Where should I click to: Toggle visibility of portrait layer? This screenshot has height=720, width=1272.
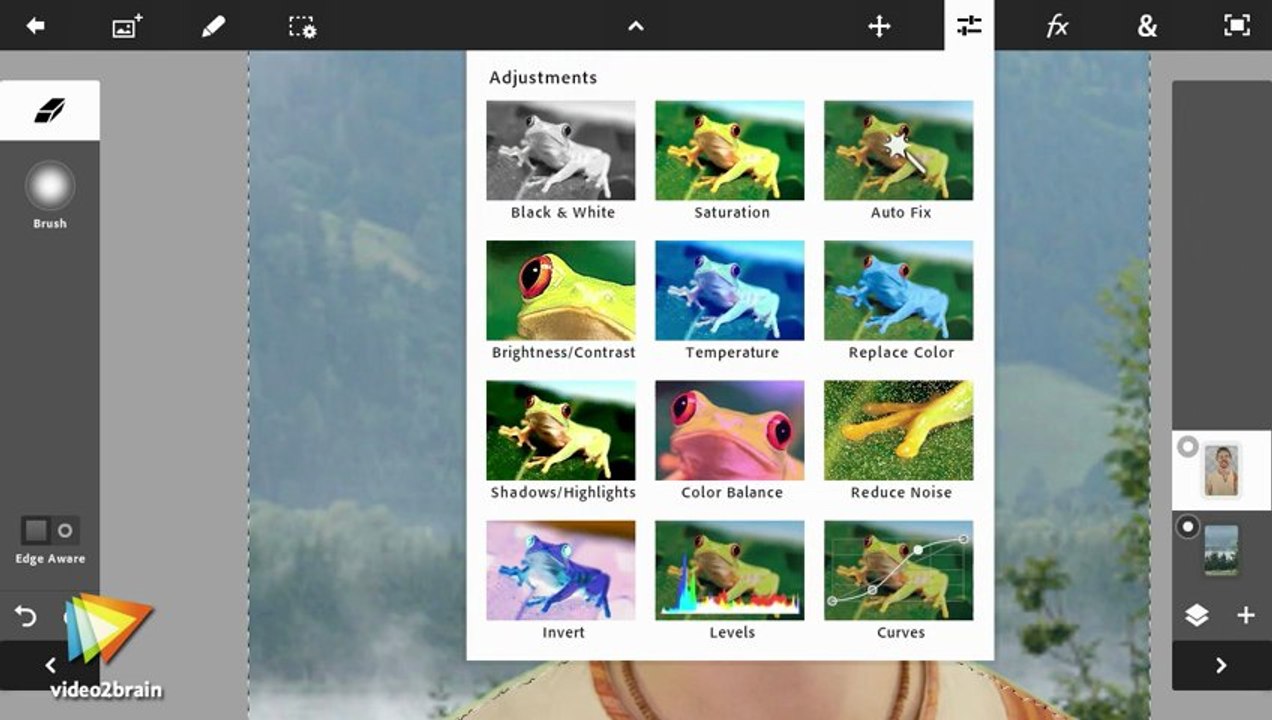[x=1187, y=447]
